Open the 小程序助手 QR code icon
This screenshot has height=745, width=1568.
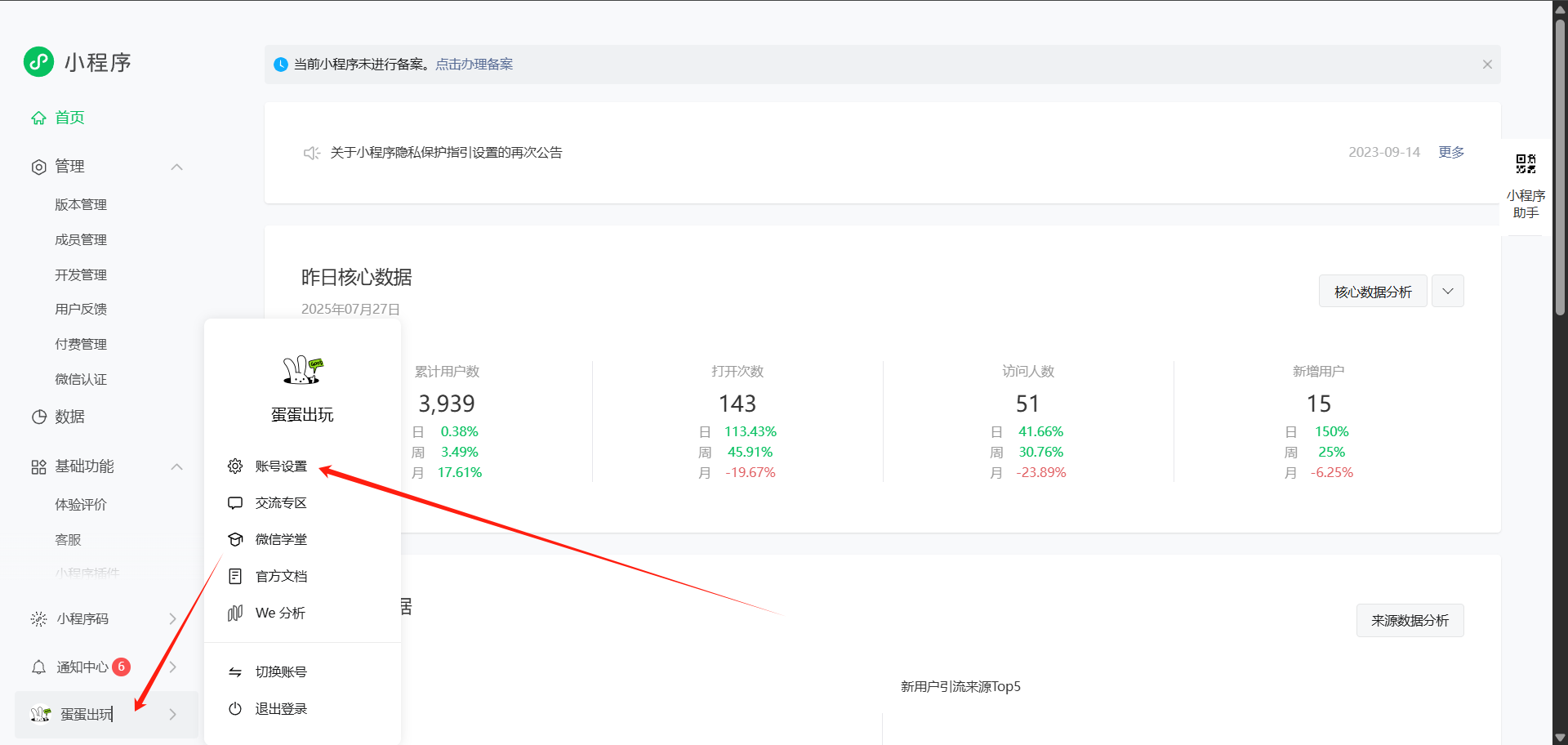(x=1525, y=164)
